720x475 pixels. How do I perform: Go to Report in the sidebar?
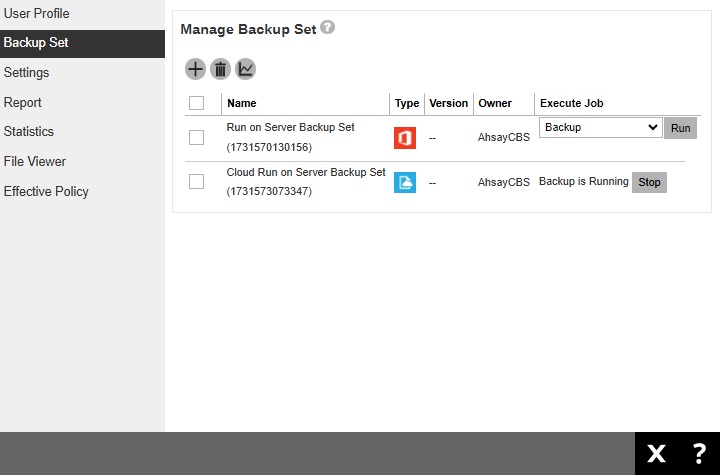tap(22, 102)
